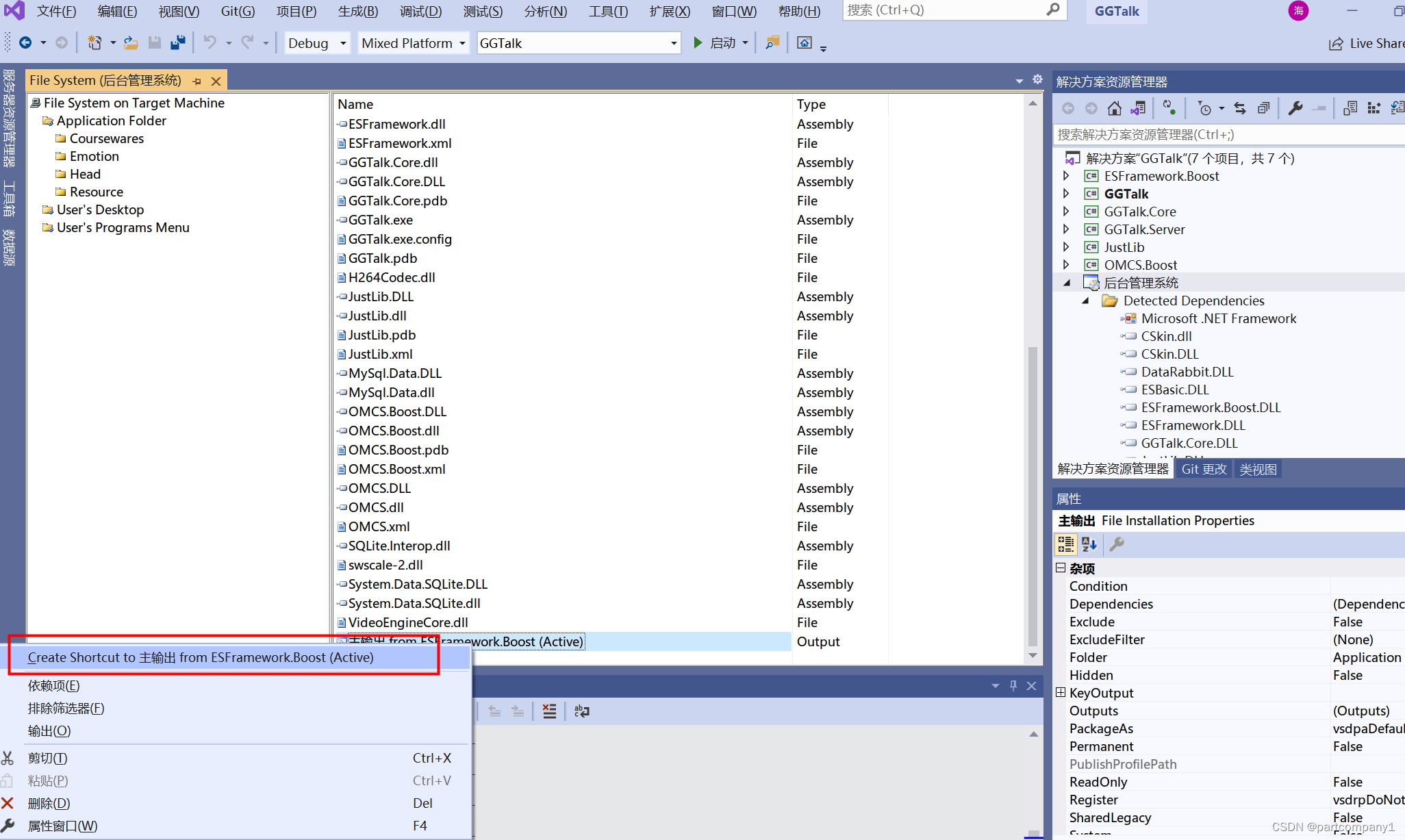The image size is (1405, 840).
Task: Click the file system editor icon in Solution Explorer
Action: point(1350,108)
